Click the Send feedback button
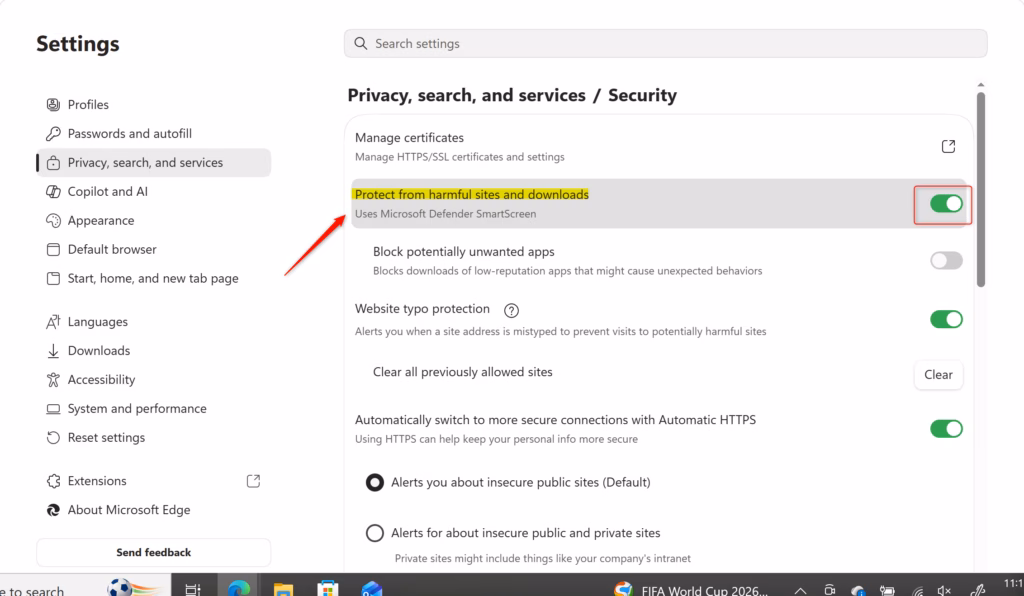 [x=153, y=552]
